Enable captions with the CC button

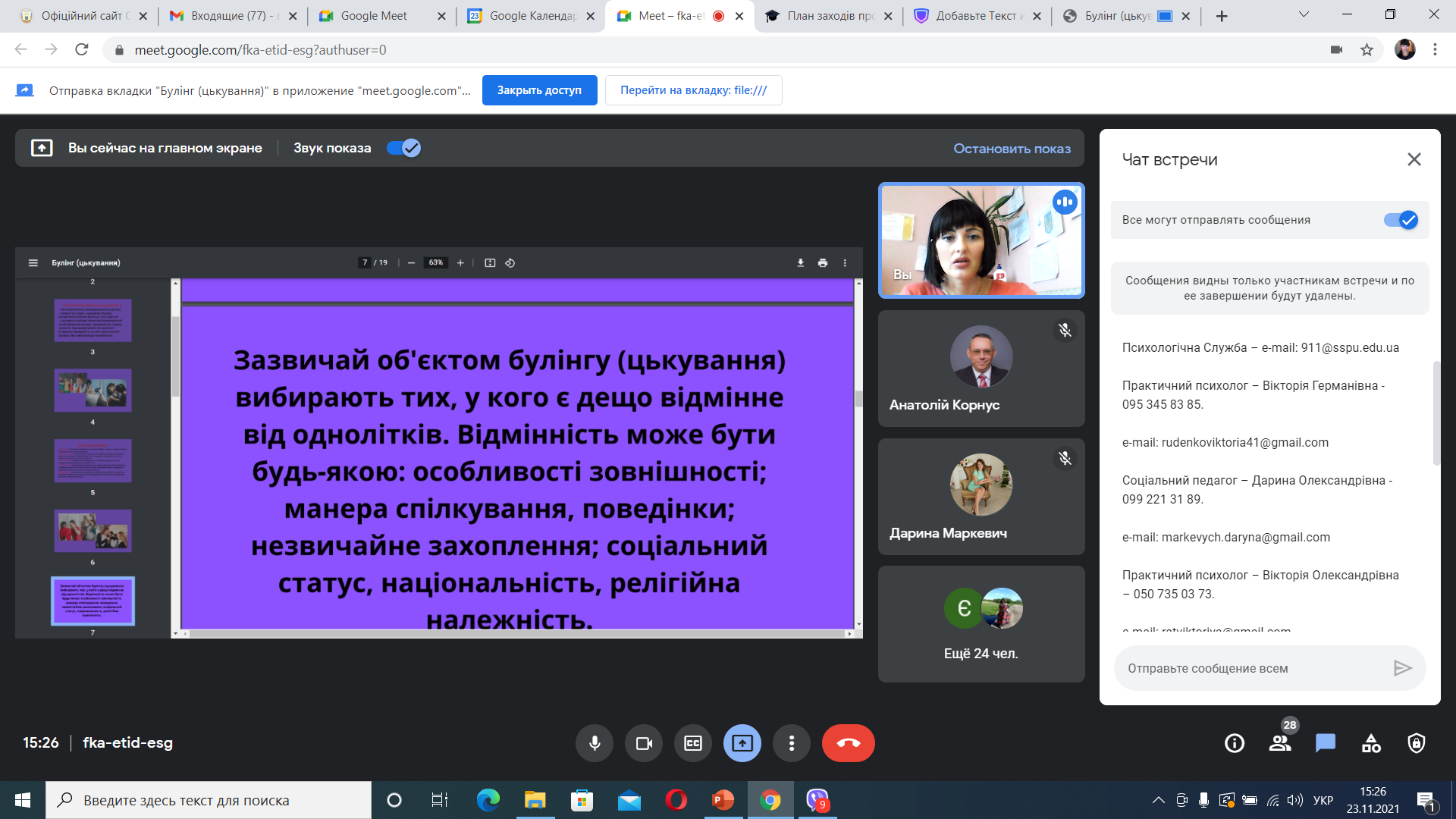693,743
